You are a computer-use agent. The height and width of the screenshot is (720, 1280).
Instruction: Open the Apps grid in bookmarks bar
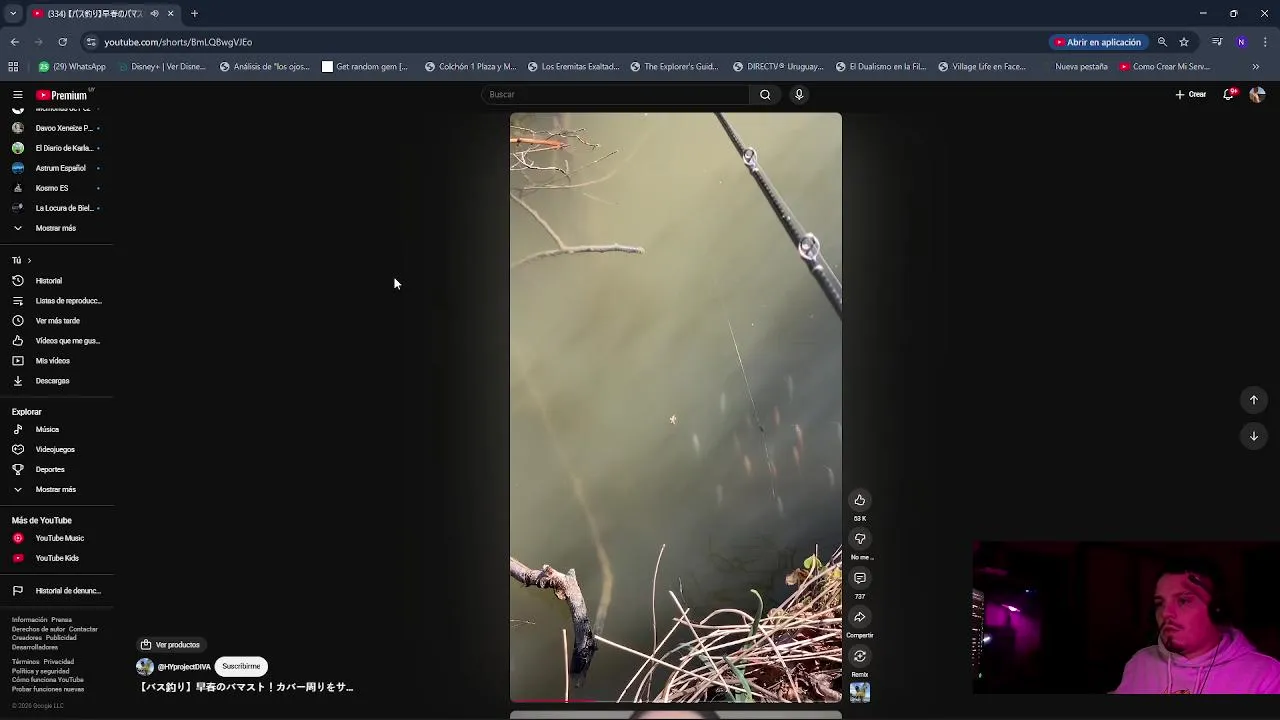click(x=13, y=67)
